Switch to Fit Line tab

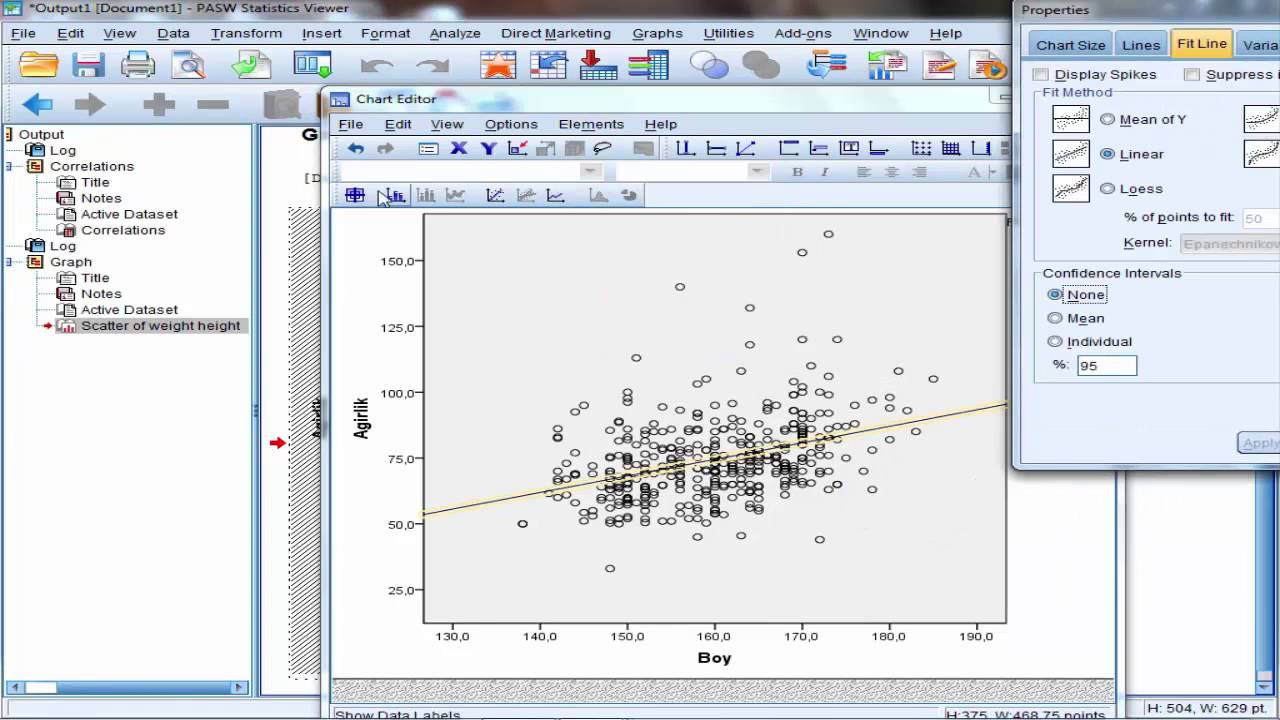pyautogui.click(x=1201, y=44)
